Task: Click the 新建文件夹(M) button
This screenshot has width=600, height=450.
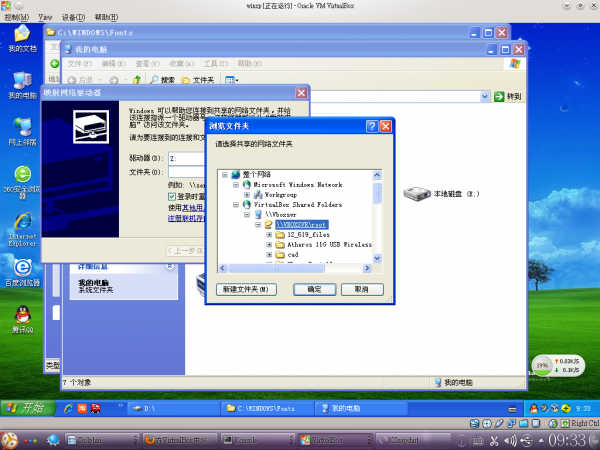Action: (x=246, y=289)
